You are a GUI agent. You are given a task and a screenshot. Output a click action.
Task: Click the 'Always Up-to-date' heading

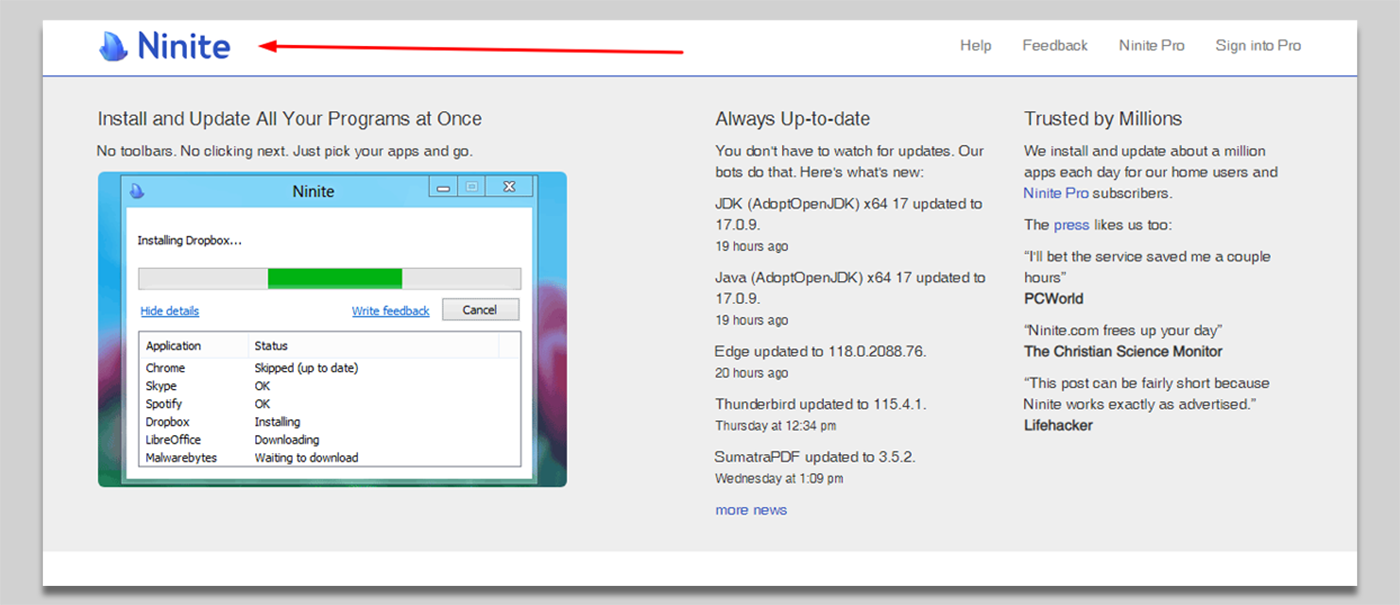pos(793,119)
